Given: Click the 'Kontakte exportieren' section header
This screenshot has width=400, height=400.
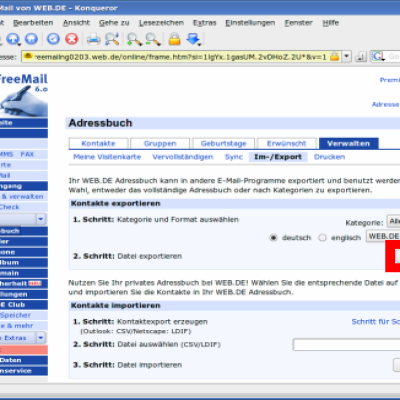Looking at the screenshot, I should [x=115, y=204].
